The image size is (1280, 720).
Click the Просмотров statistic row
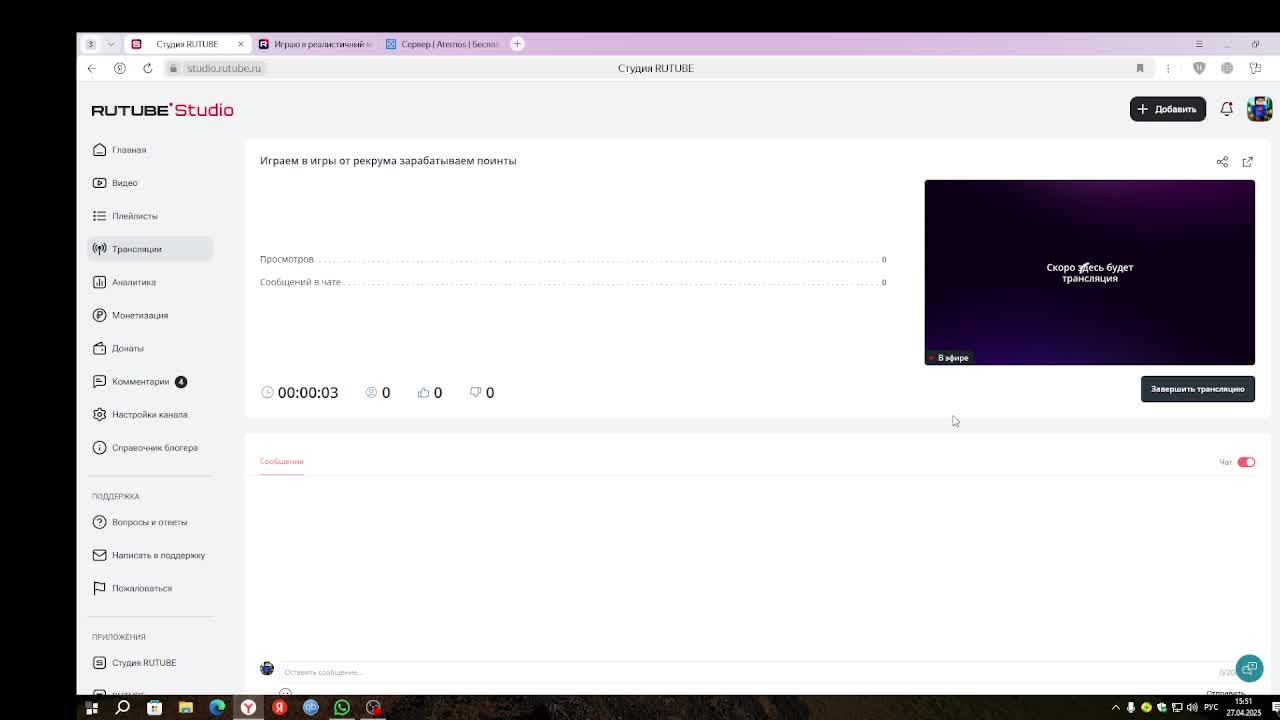click(x=573, y=259)
